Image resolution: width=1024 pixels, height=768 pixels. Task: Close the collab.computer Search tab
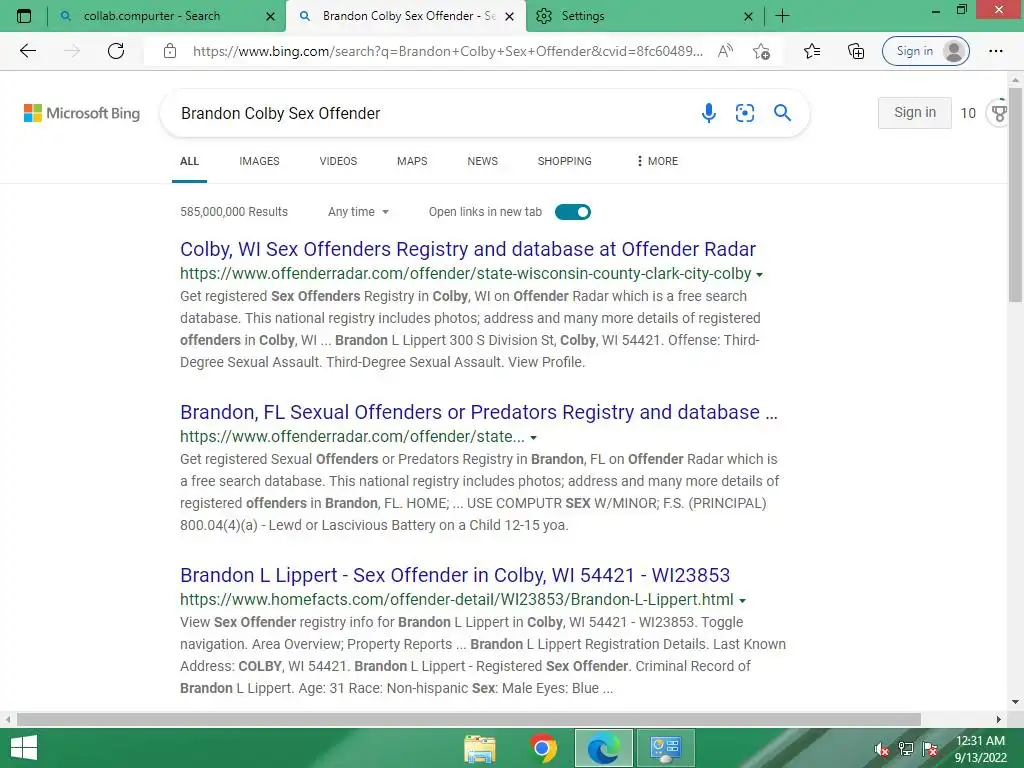tap(270, 16)
